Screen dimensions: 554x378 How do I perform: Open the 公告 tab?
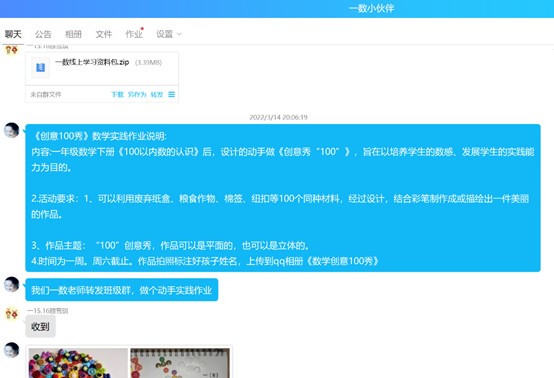point(43,34)
